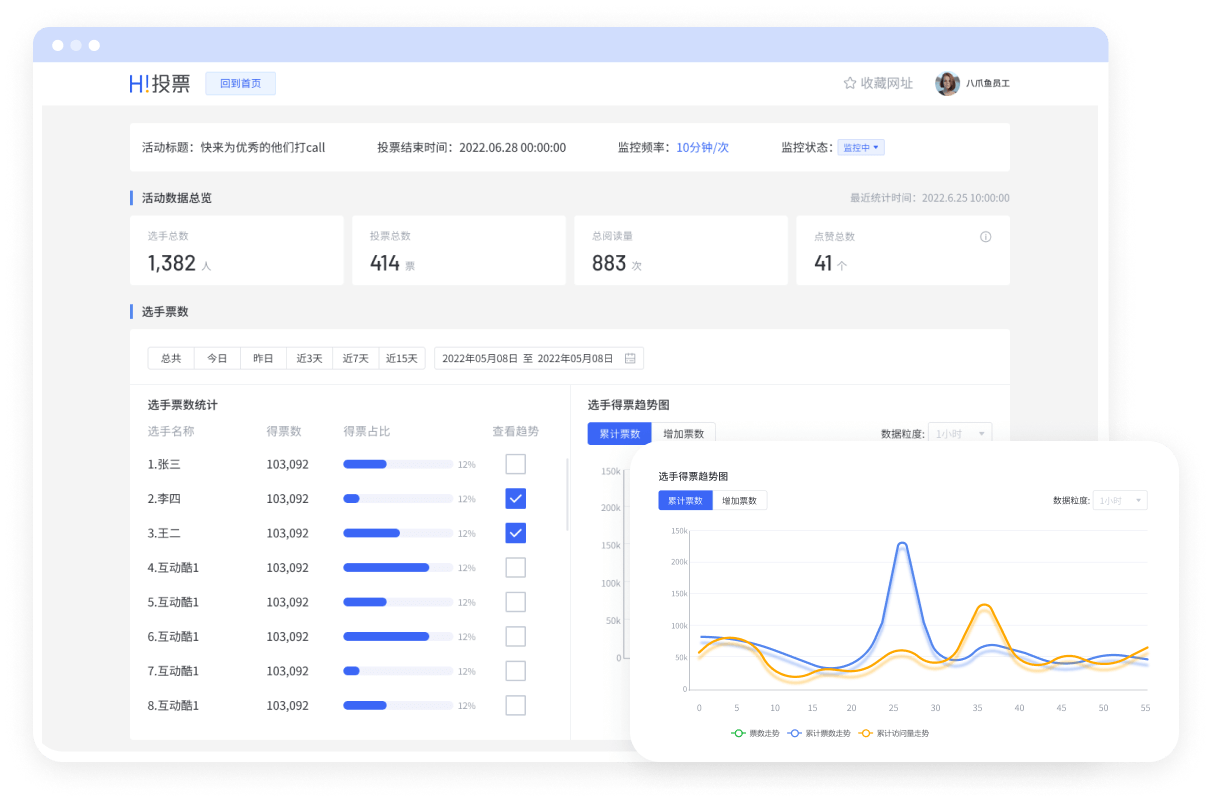This screenshot has height=802, width=1213.
Task: Click the 选手名称 column header
Action: (x=171, y=431)
